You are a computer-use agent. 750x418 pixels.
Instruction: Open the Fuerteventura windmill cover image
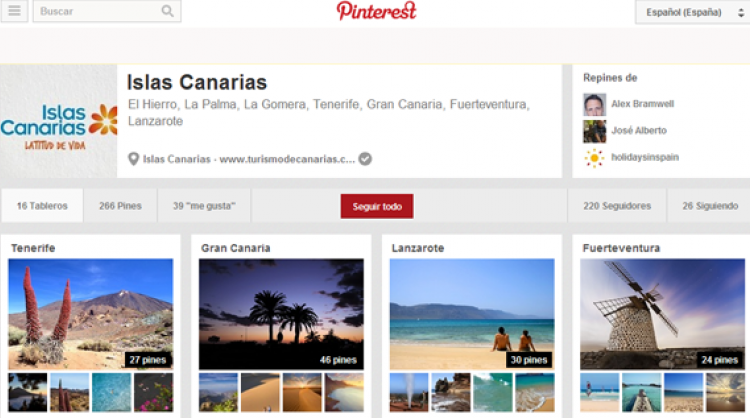pos(662,314)
